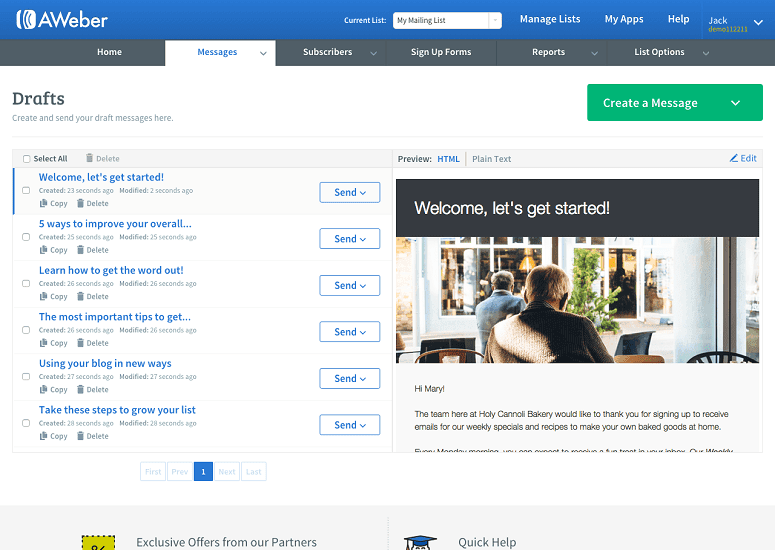Click Copy icon under 'Learn how to get' draft

(43, 296)
